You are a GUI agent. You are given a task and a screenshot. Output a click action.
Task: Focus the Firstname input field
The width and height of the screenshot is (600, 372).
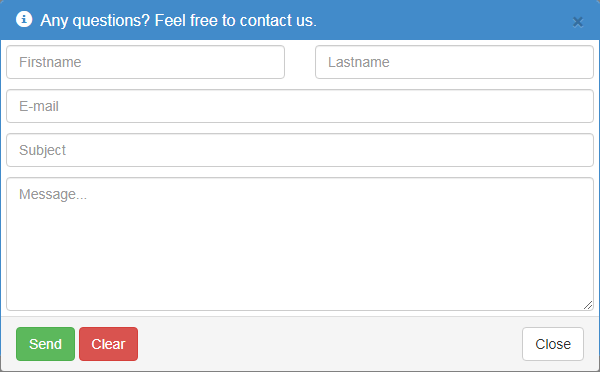[145, 62]
